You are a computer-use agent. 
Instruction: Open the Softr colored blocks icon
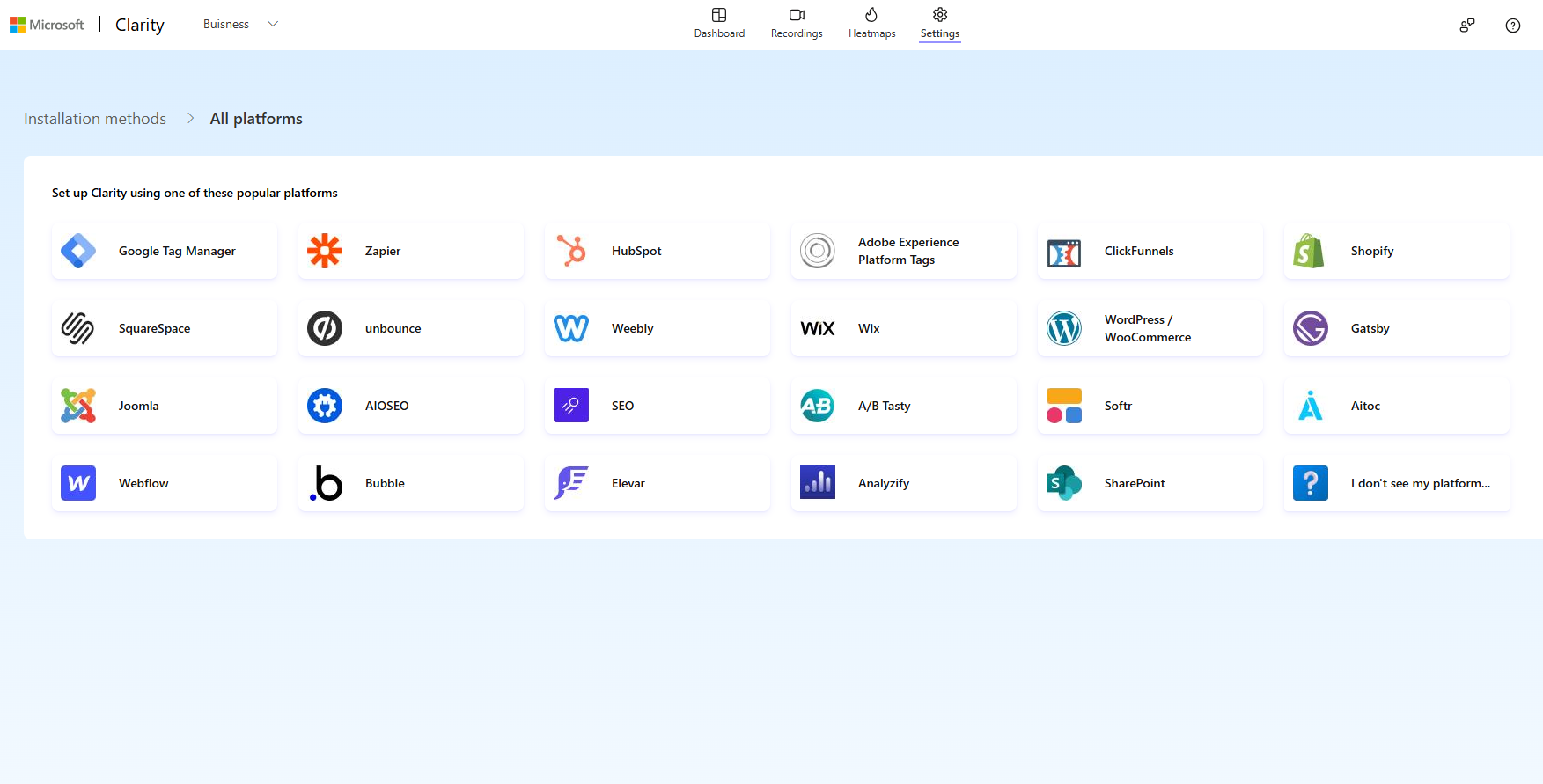coord(1064,406)
